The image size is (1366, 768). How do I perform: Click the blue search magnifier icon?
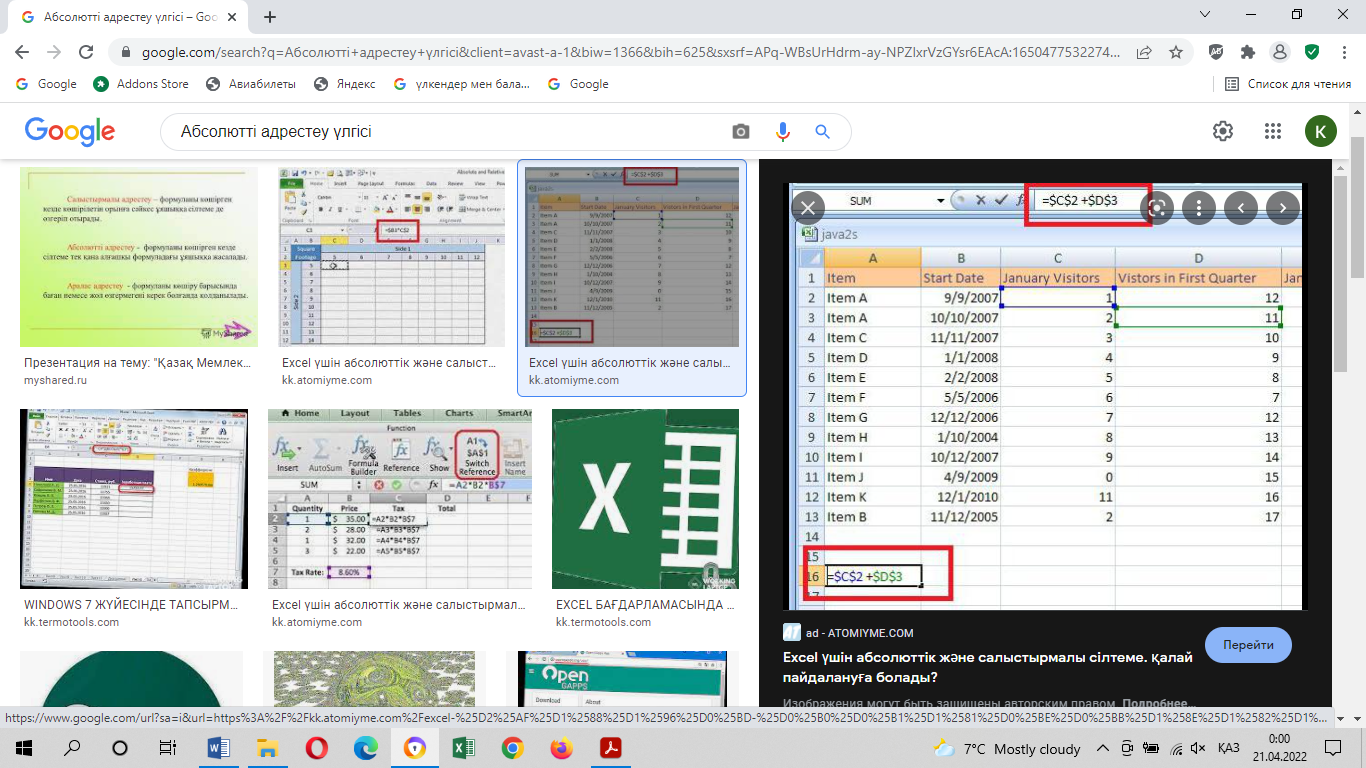(x=823, y=132)
